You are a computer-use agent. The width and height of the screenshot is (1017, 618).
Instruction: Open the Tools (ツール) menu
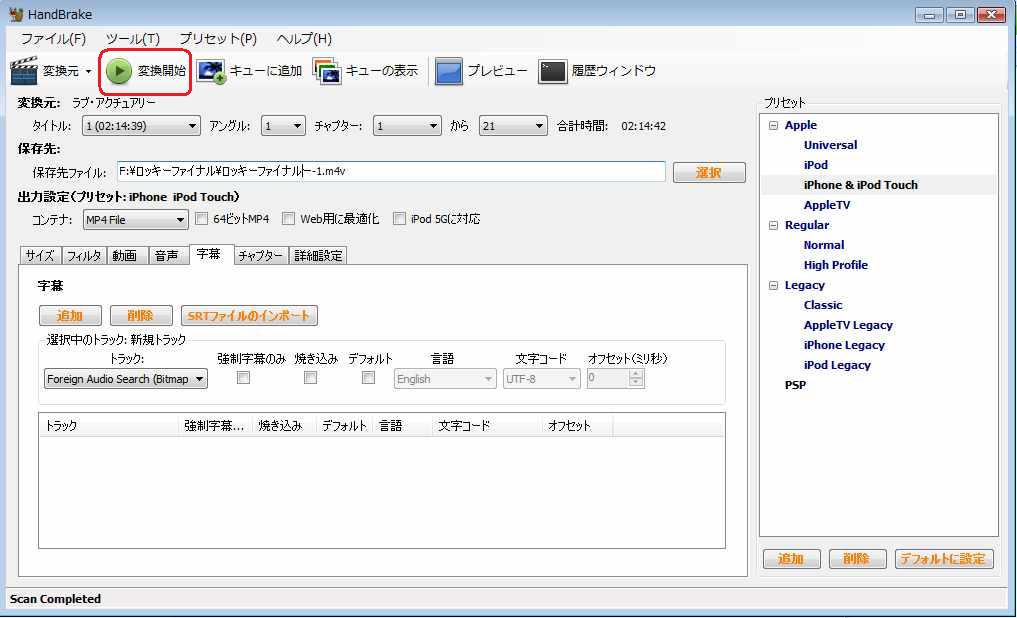tap(132, 39)
